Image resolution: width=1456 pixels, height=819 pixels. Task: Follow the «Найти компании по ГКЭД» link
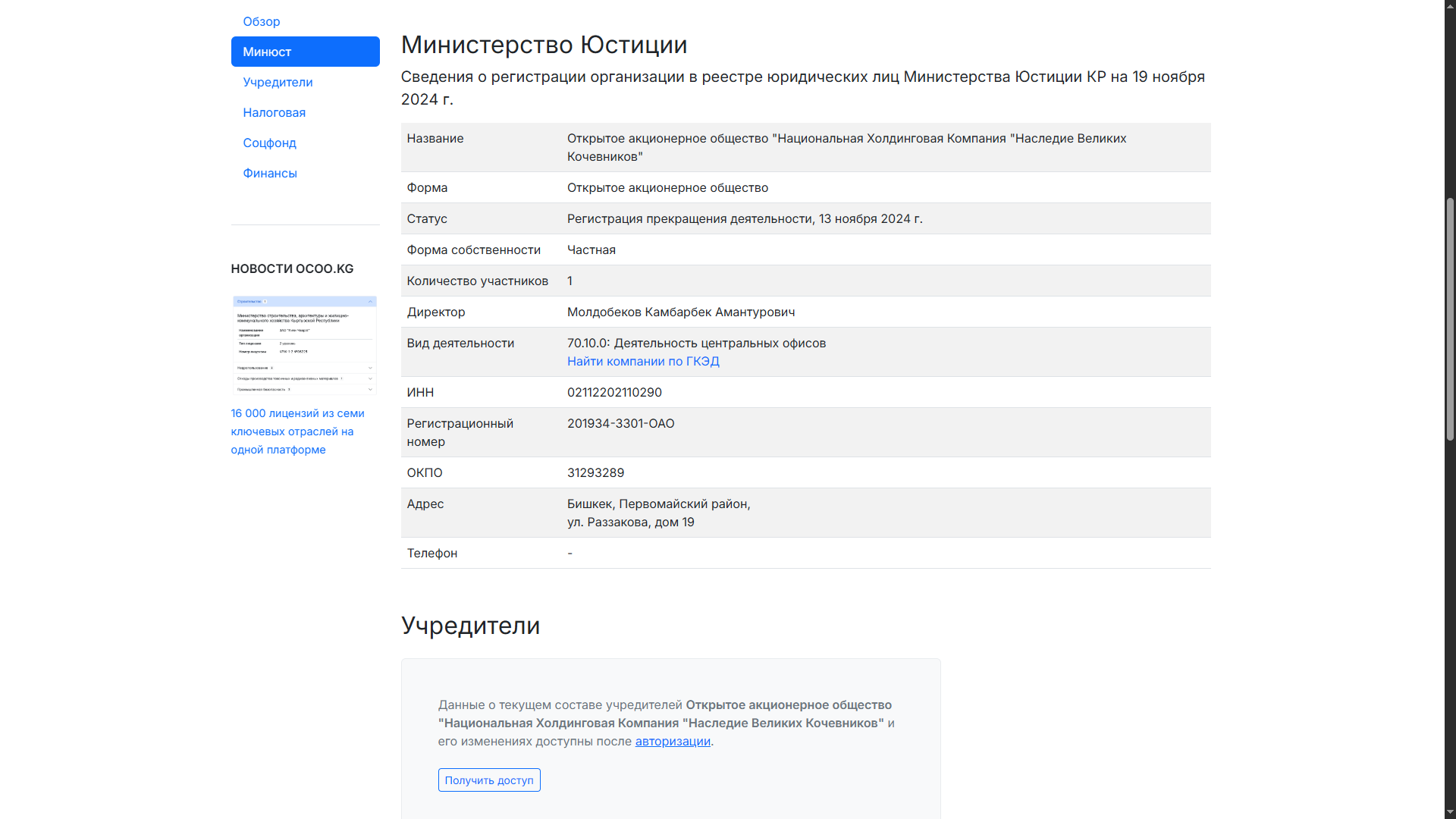[642, 361]
